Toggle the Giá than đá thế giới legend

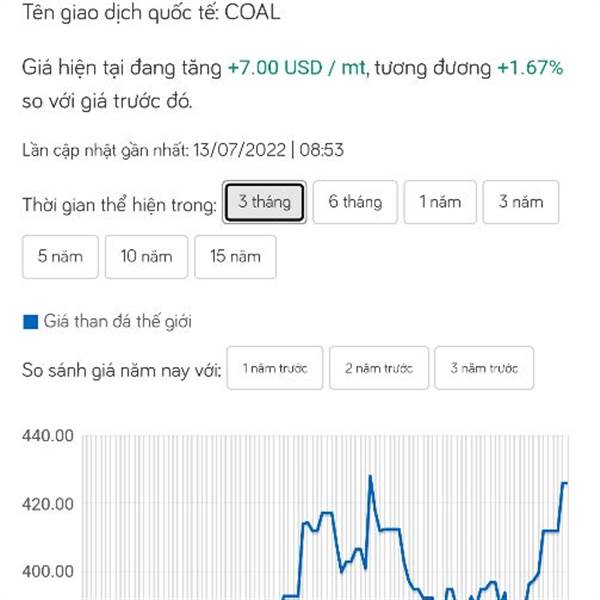tap(117, 321)
